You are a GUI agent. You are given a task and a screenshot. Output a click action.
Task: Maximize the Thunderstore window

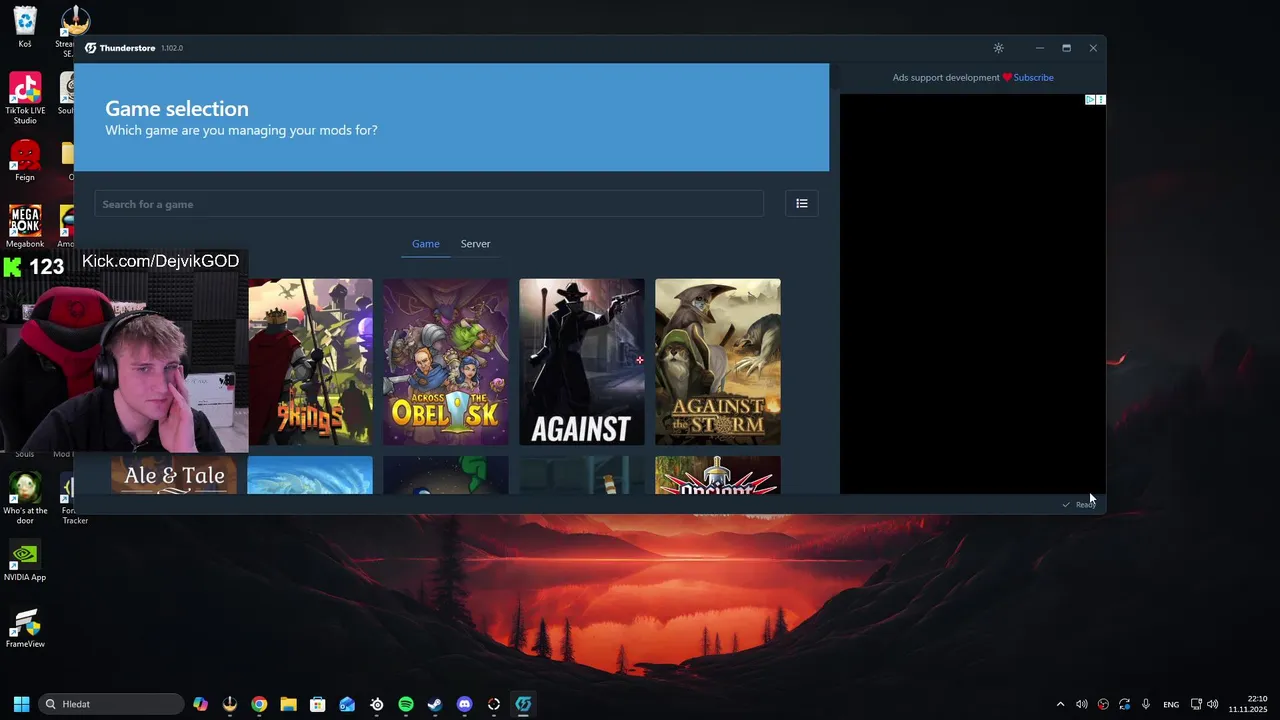point(1066,48)
